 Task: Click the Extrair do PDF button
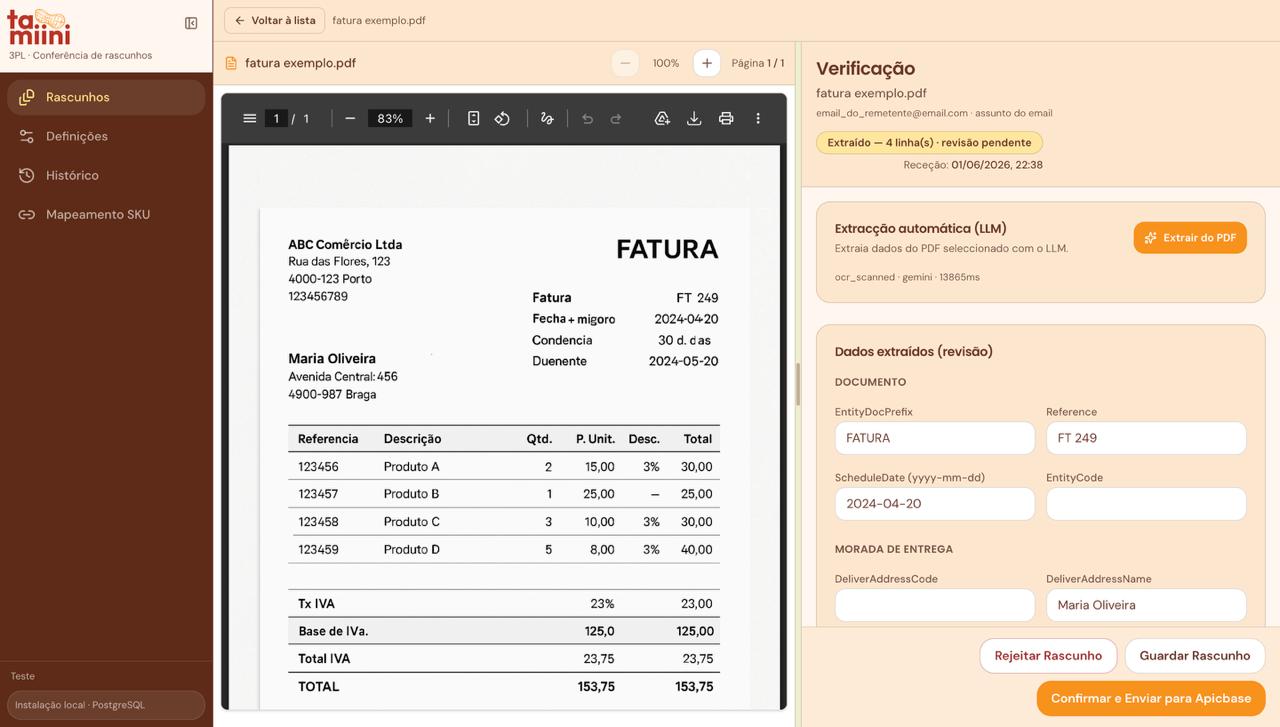pyautogui.click(x=1190, y=238)
